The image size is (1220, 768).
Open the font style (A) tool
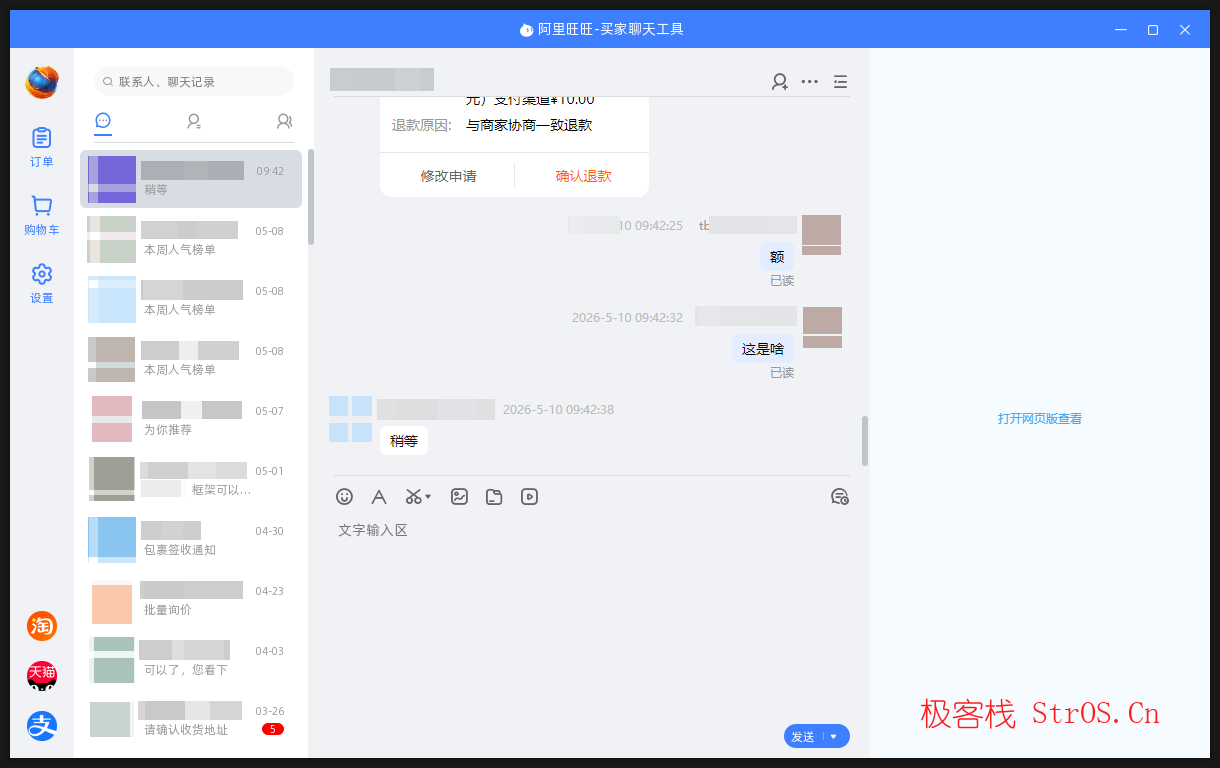coord(379,496)
